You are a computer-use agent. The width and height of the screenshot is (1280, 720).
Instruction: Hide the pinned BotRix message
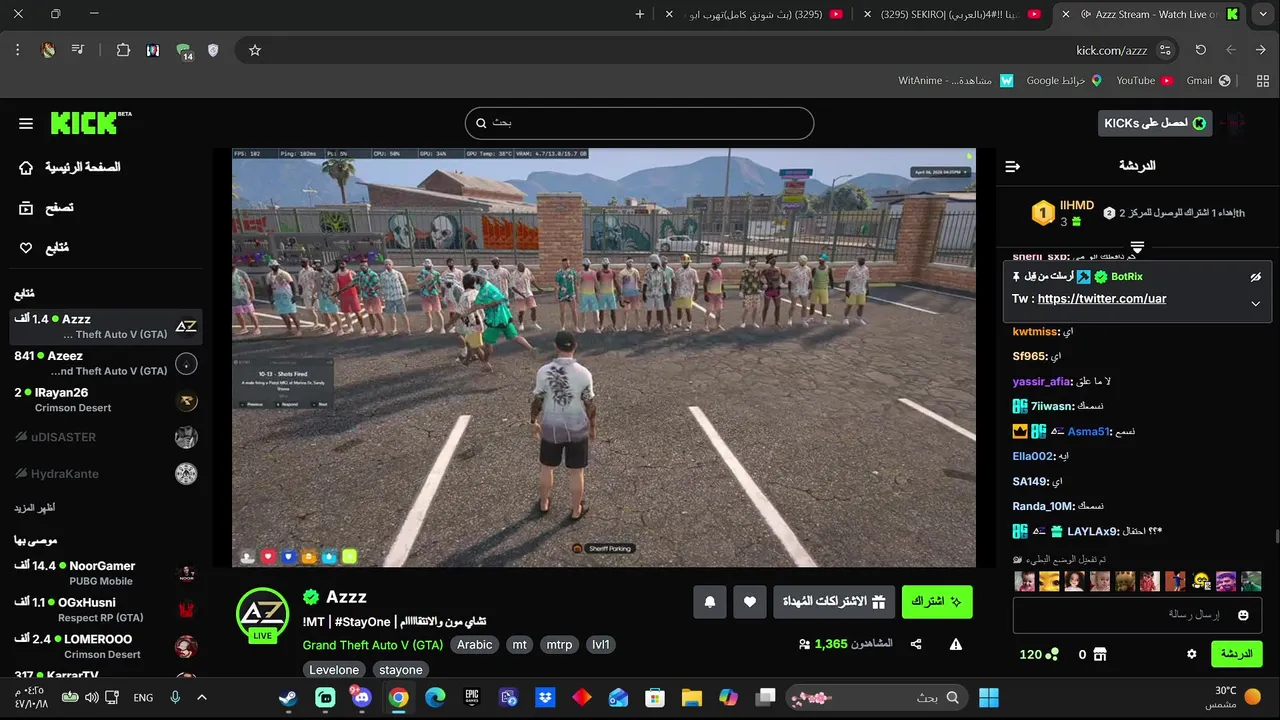1255,277
